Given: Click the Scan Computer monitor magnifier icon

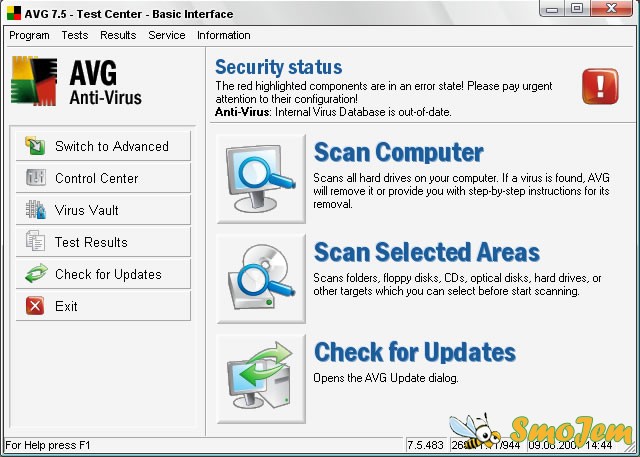Looking at the screenshot, I should click(261, 179).
